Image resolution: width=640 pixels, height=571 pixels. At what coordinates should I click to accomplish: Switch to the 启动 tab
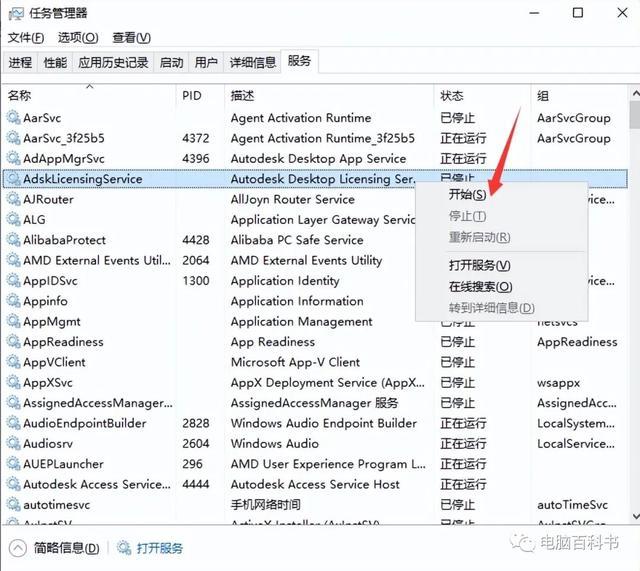pos(171,62)
